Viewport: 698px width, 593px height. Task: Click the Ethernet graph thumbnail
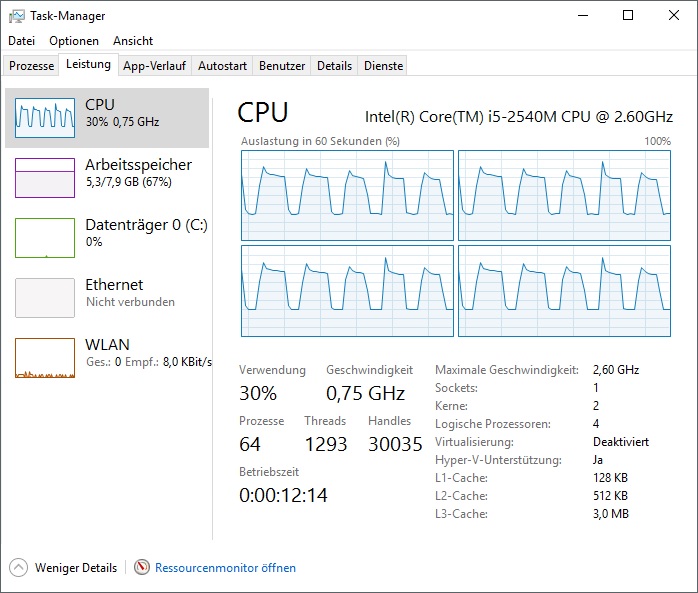(45, 298)
